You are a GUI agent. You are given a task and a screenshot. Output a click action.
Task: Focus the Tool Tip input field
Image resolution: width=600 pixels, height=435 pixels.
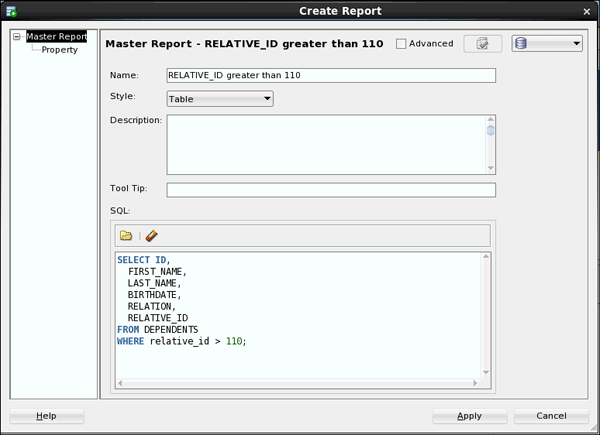[331, 190]
